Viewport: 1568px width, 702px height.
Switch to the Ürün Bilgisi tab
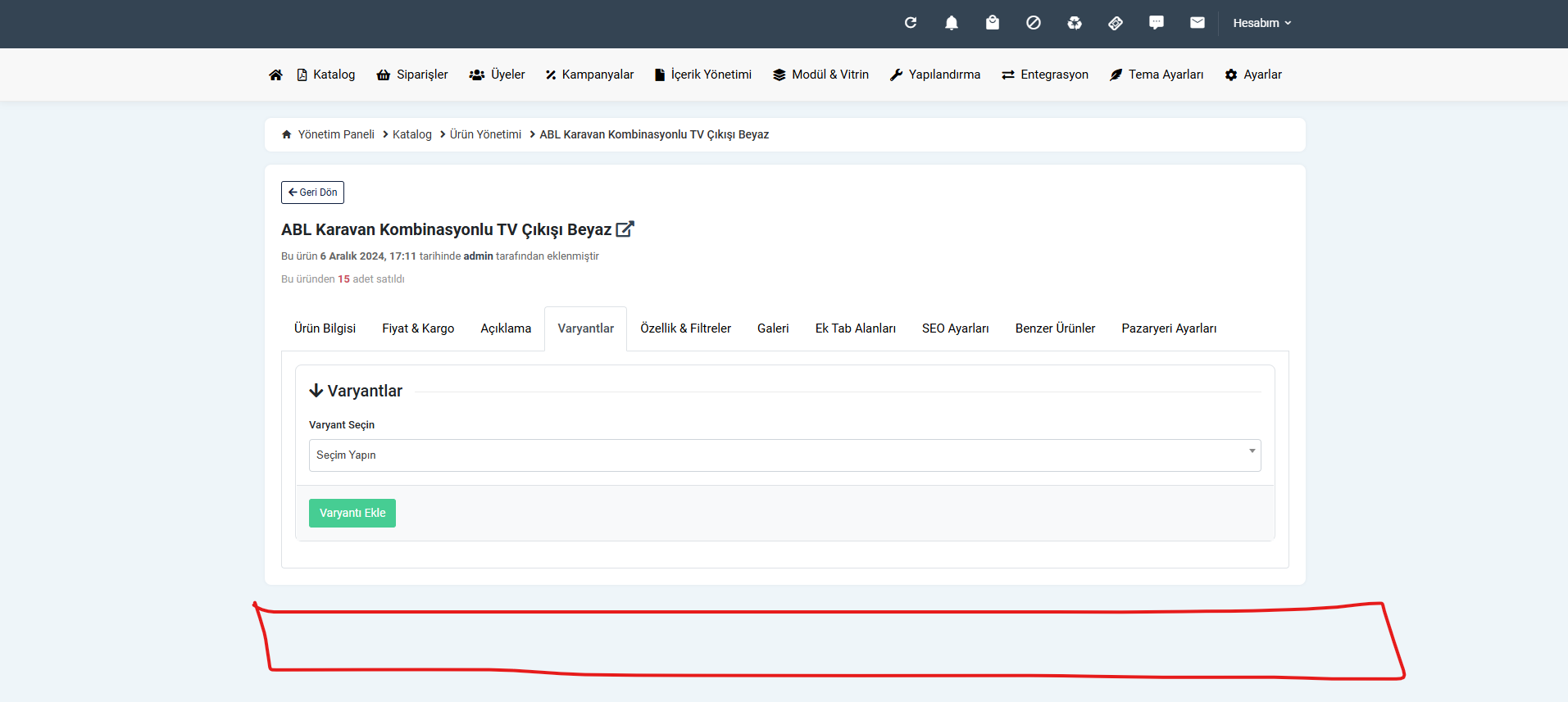click(x=325, y=328)
